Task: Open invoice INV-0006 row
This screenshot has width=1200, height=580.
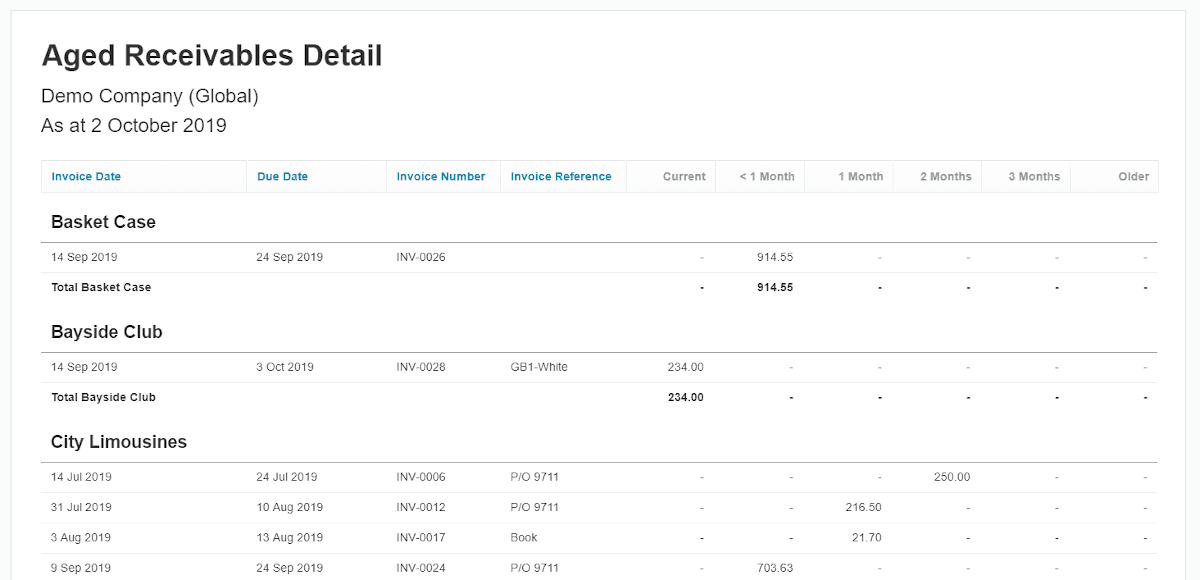Action: click(x=599, y=477)
